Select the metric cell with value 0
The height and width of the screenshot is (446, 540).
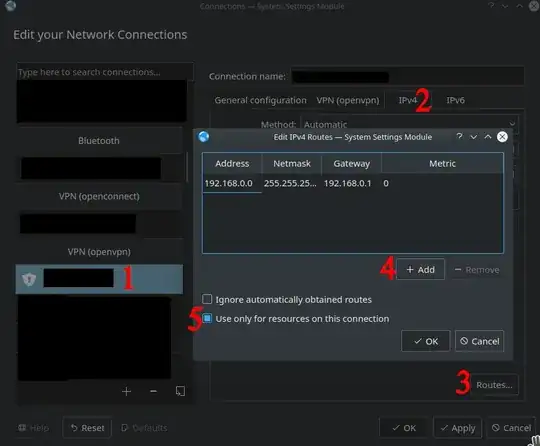click(x=442, y=183)
